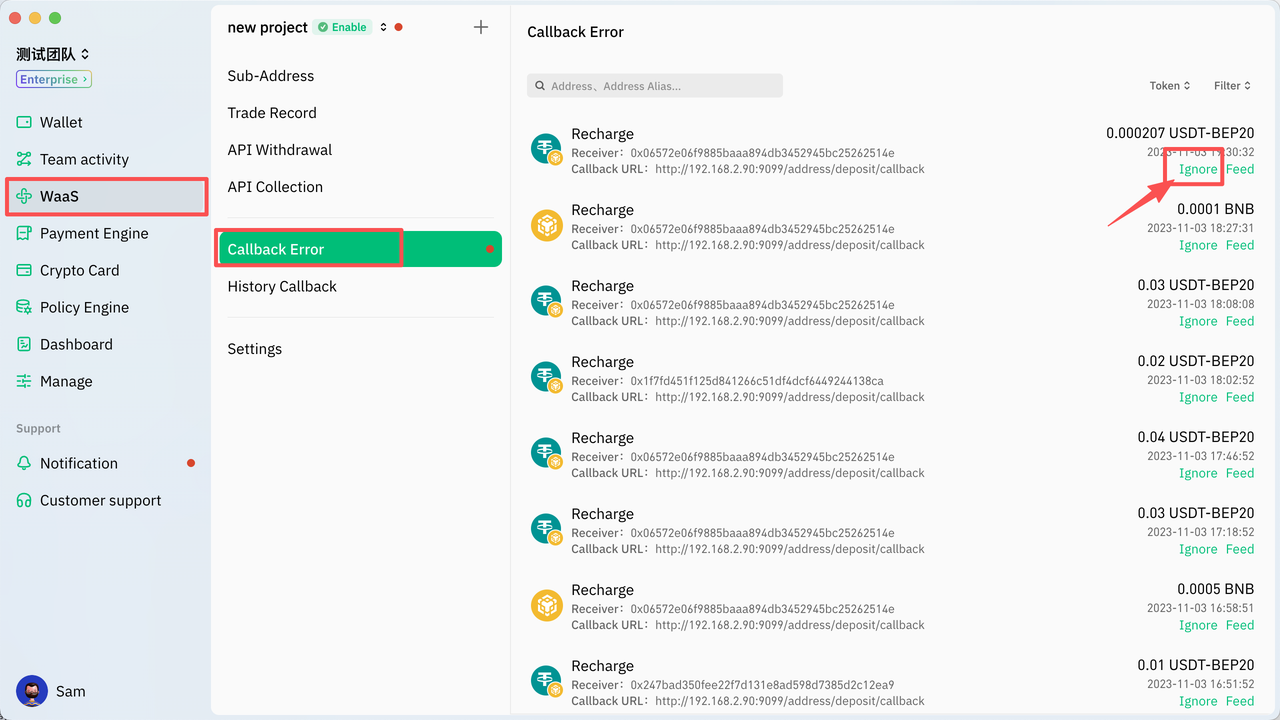Open Payment Engine via its icon
Image resolution: width=1280 pixels, height=720 pixels.
tap(24, 233)
